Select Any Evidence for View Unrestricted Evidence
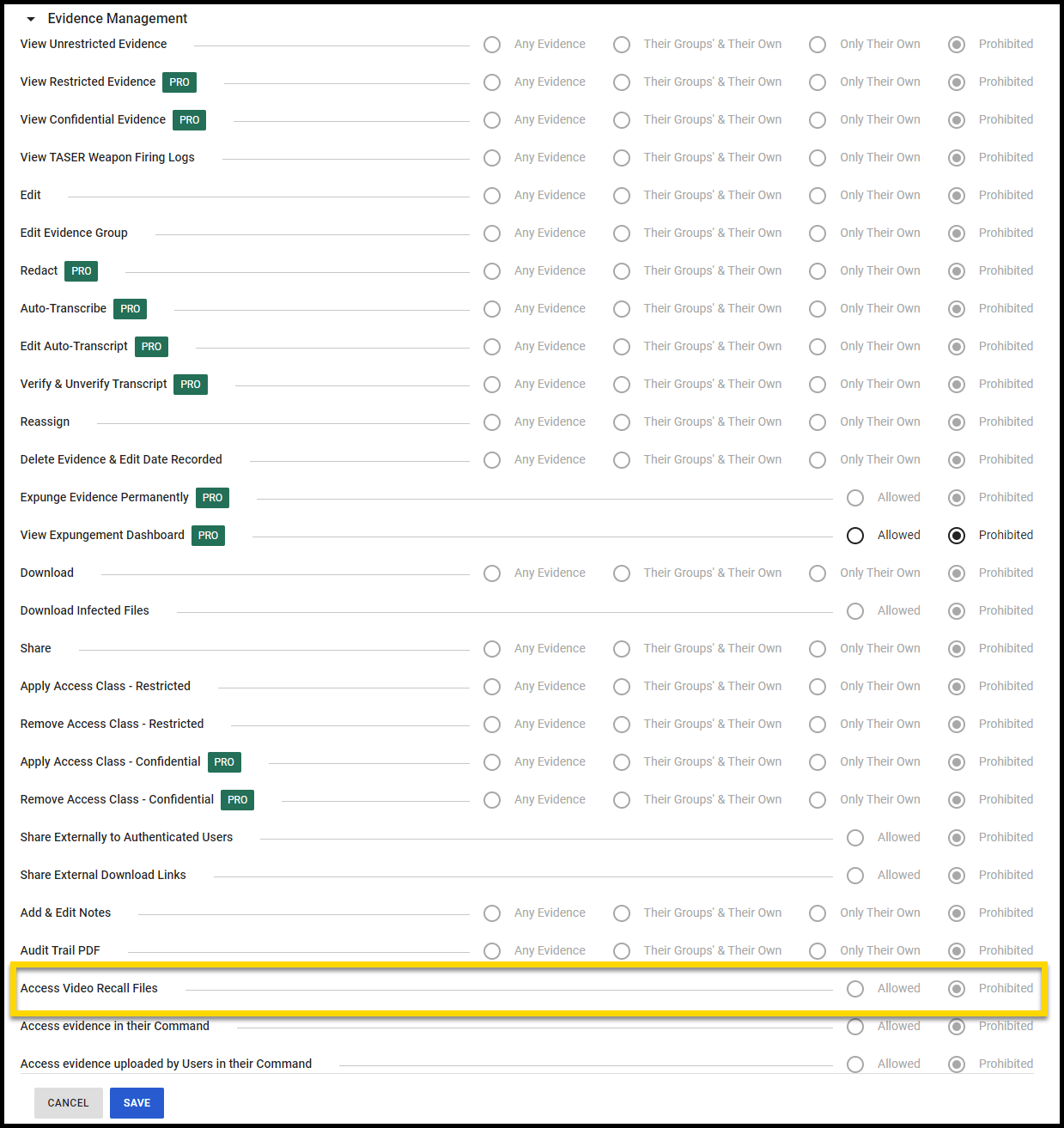The image size is (1064, 1128). (492, 45)
